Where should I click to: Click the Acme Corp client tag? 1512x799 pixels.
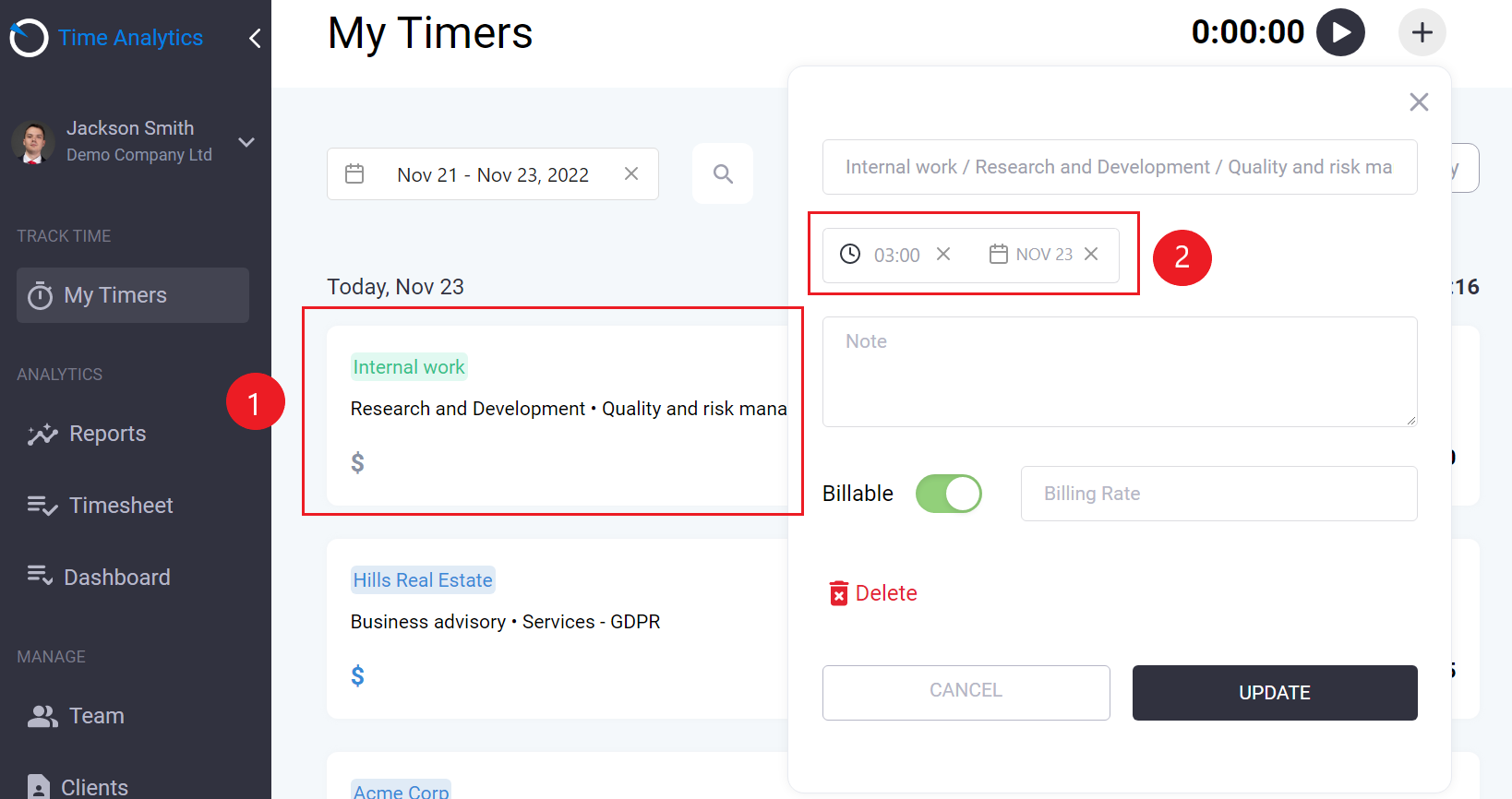pyautogui.click(x=401, y=791)
